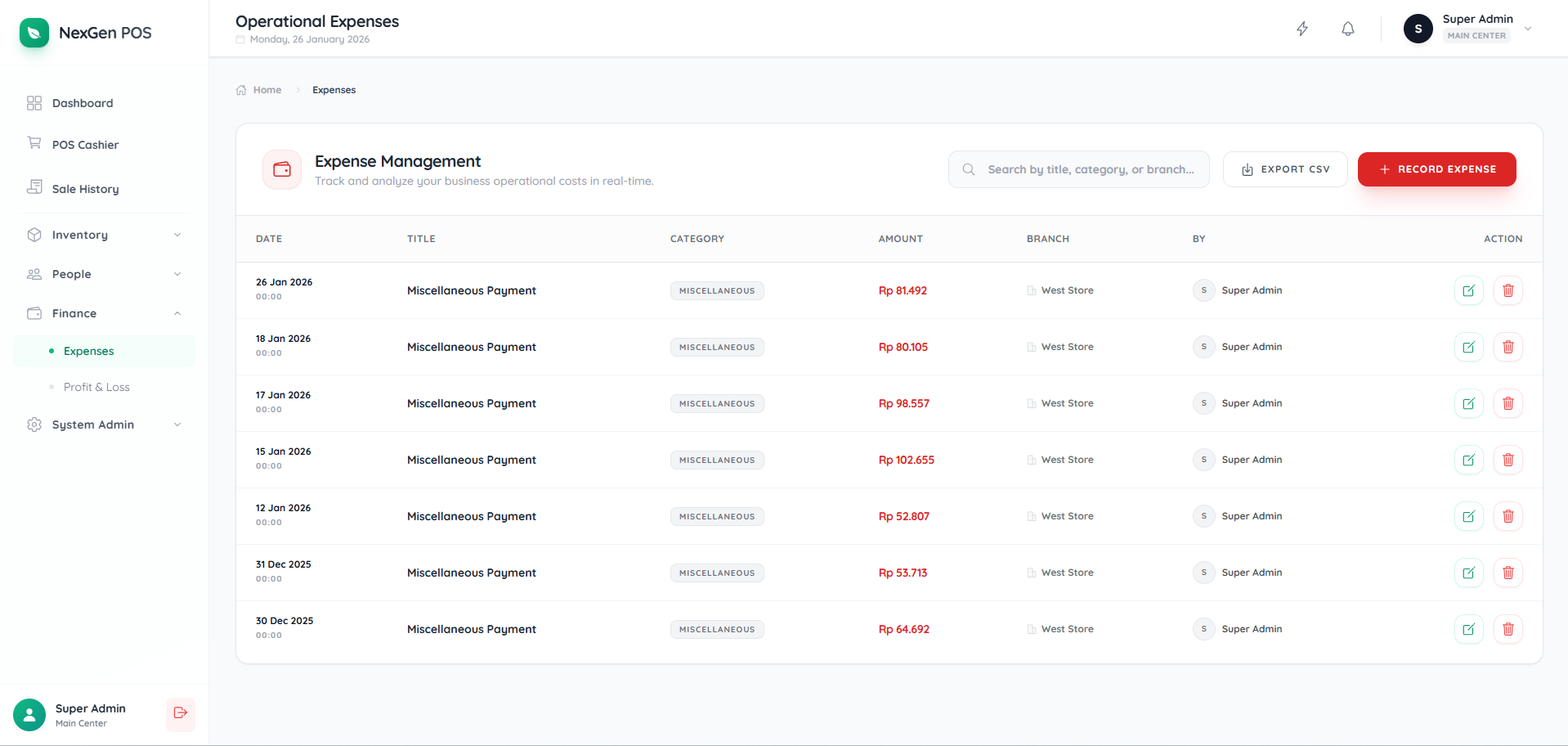Viewport: 1568px width, 746px height.
Task: Switch to the Dashboard view
Action: coord(82,103)
